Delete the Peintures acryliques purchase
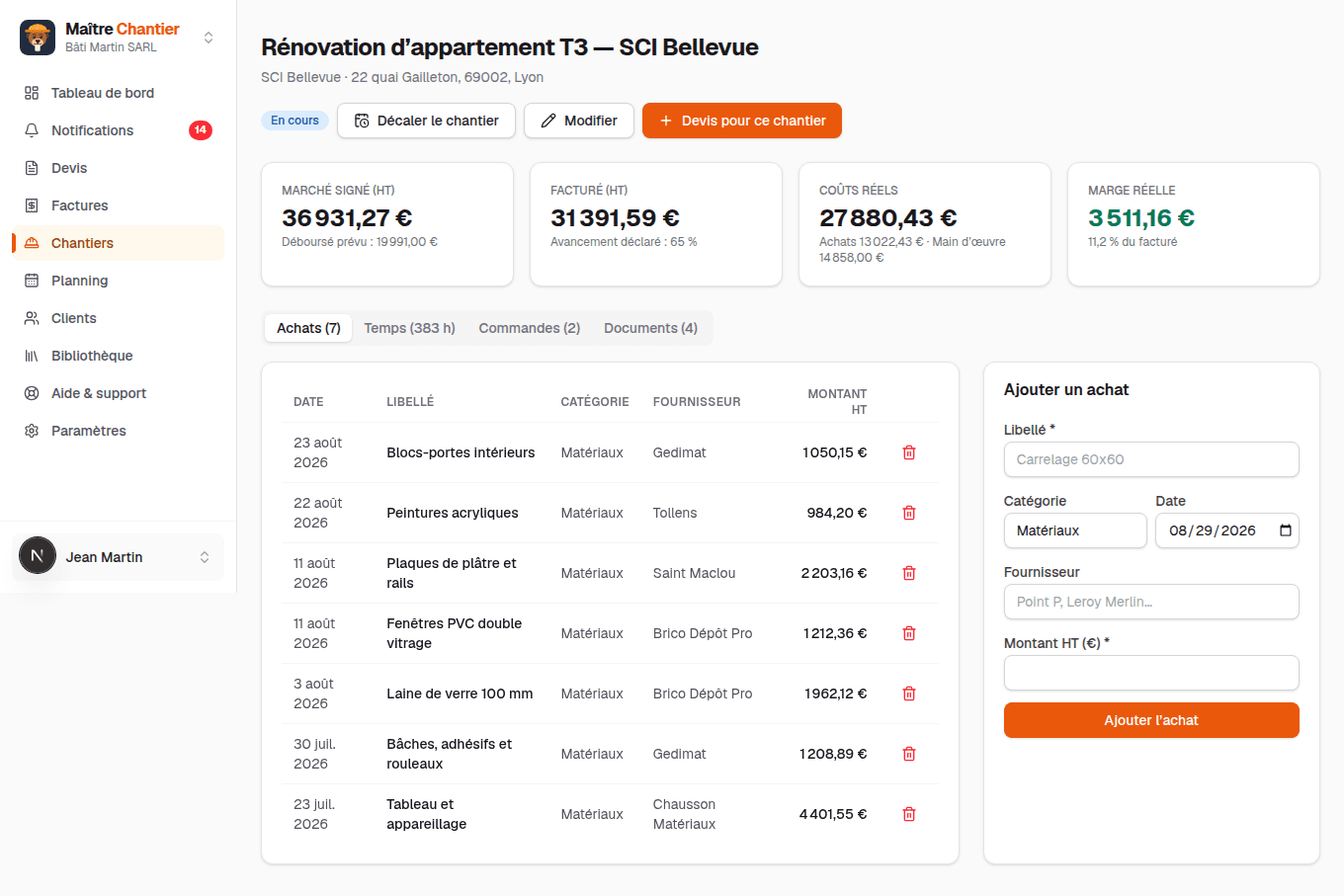 tap(909, 513)
